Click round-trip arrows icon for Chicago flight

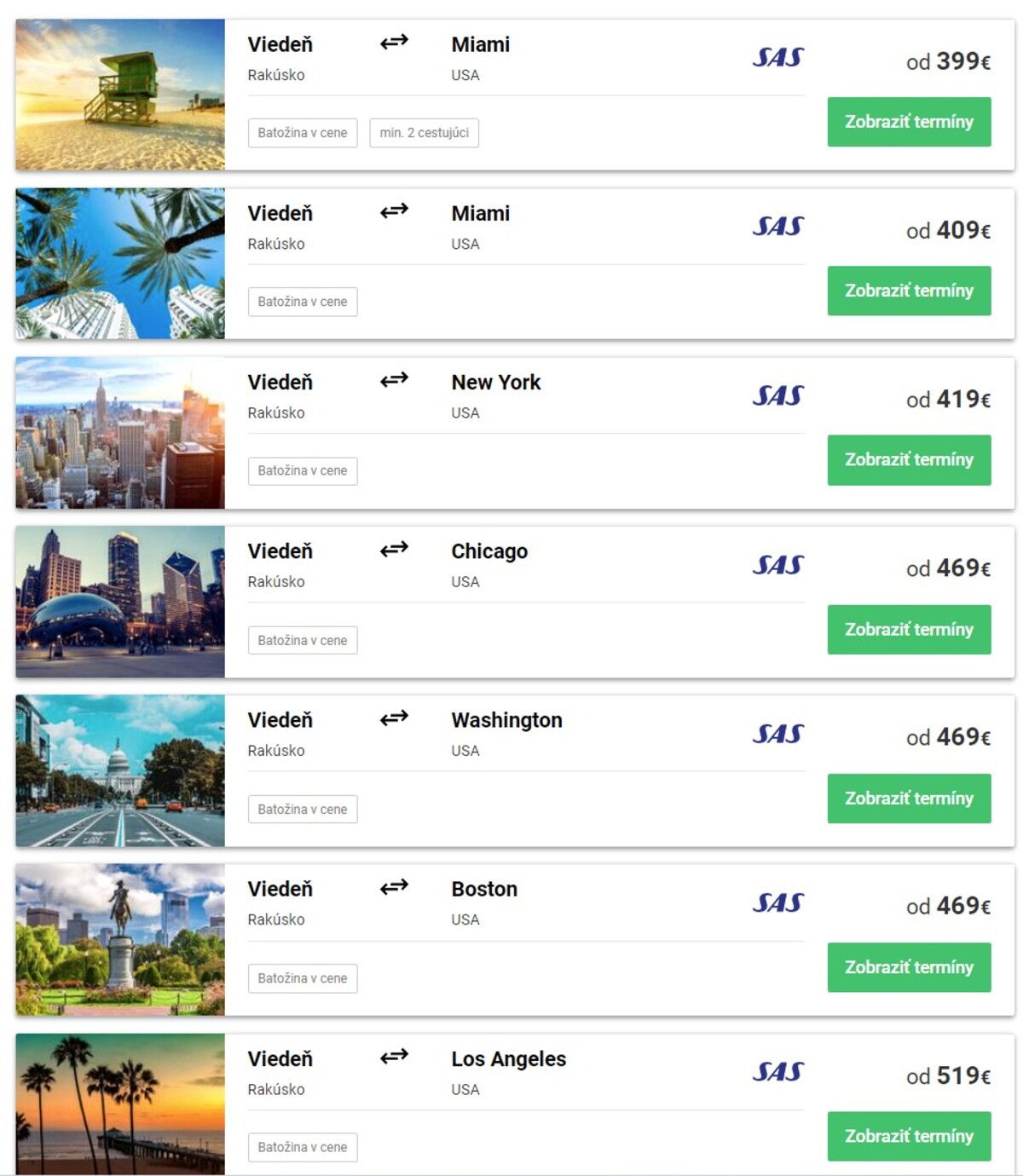point(394,549)
